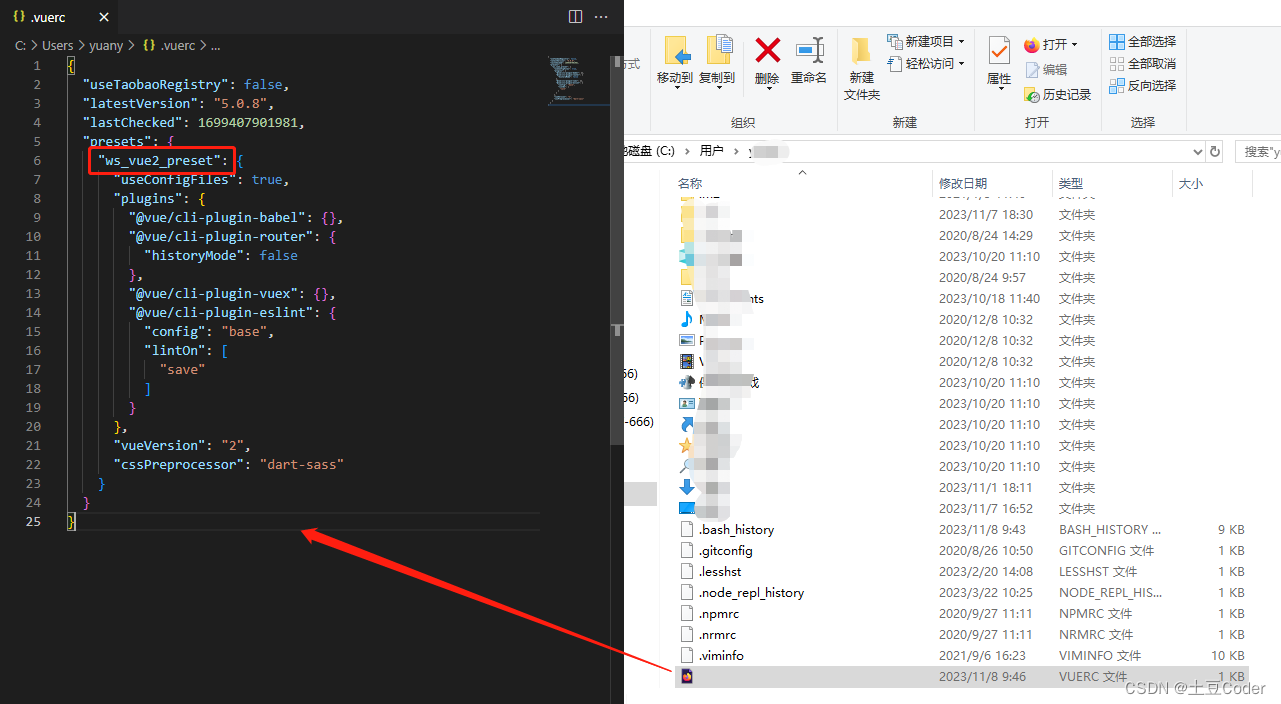This screenshot has height=704, width=1281.
Task: Click the music note folder icon in file list
Action: point(687,319)
